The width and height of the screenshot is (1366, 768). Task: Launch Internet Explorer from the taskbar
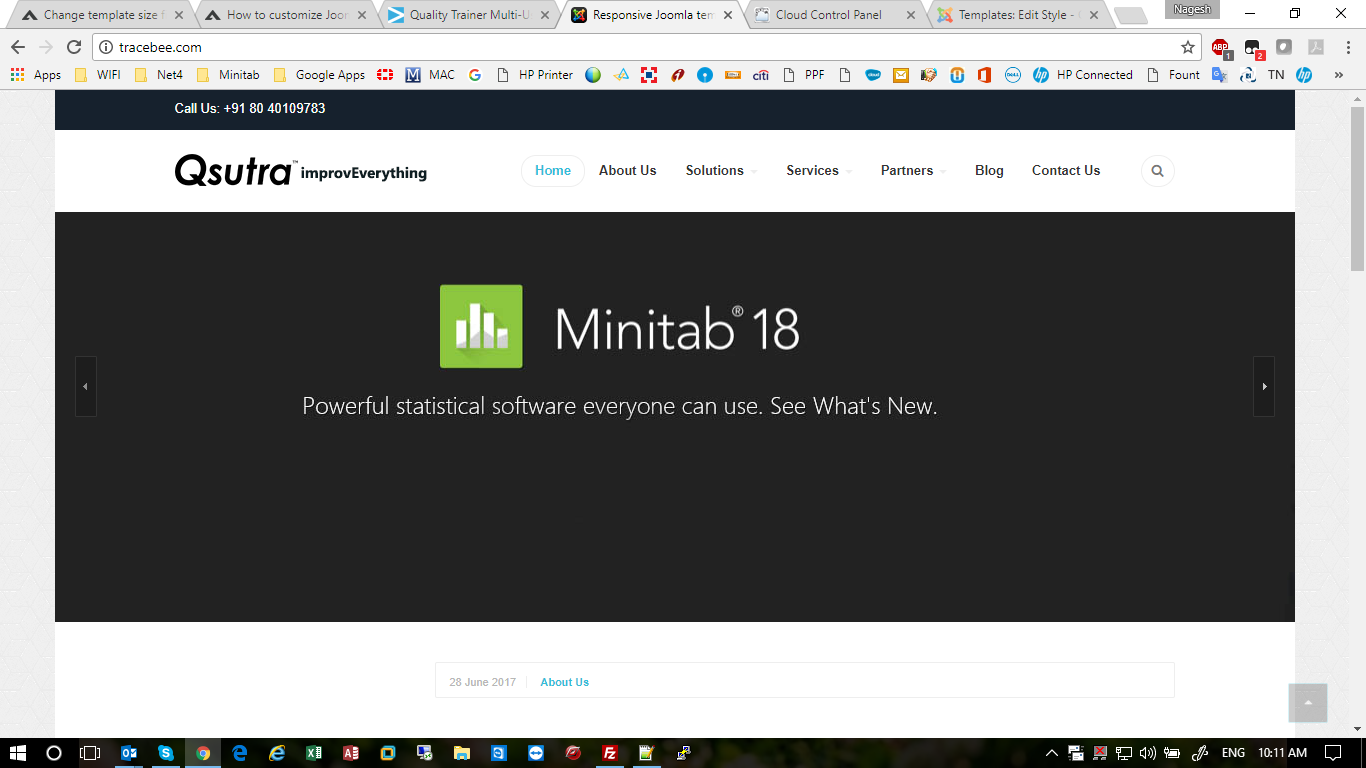click(277, 753)
